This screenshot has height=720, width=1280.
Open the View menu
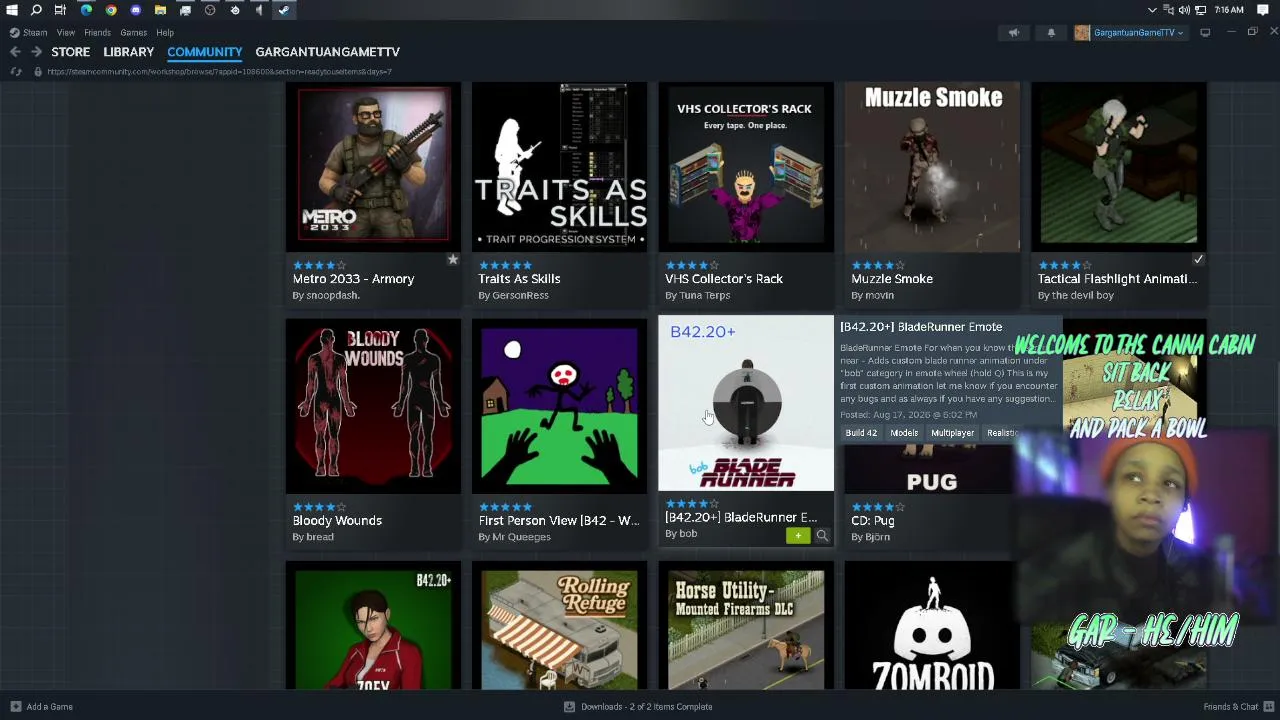pos(66,33)
